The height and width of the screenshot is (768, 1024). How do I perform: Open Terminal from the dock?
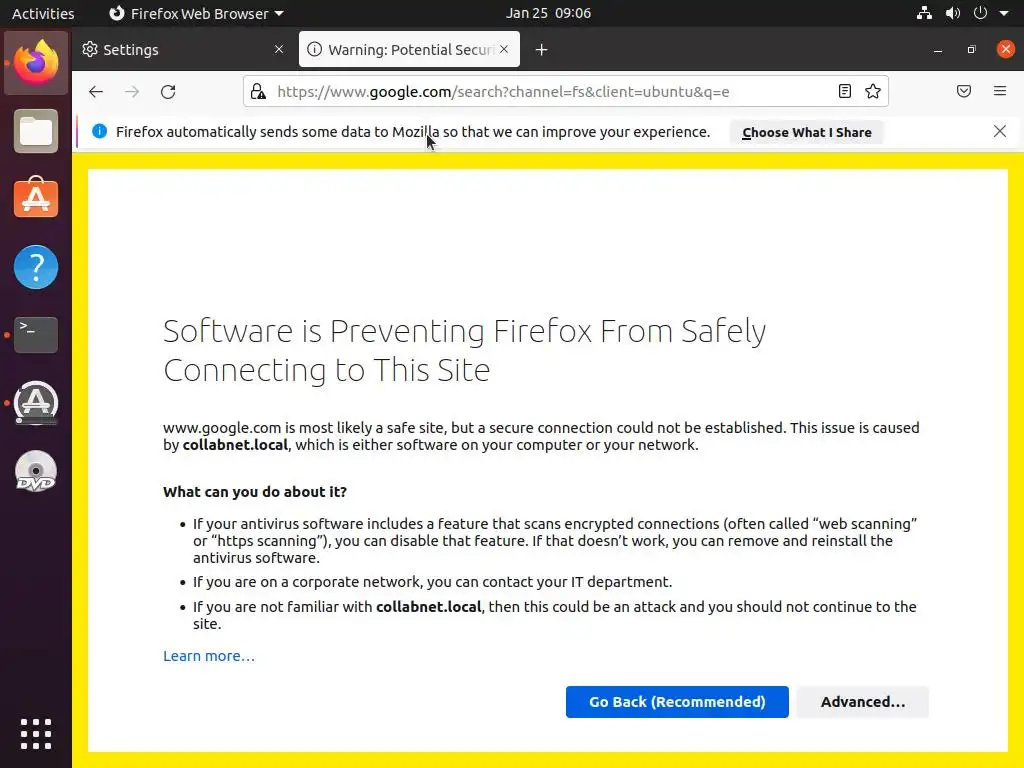[36, 334]
